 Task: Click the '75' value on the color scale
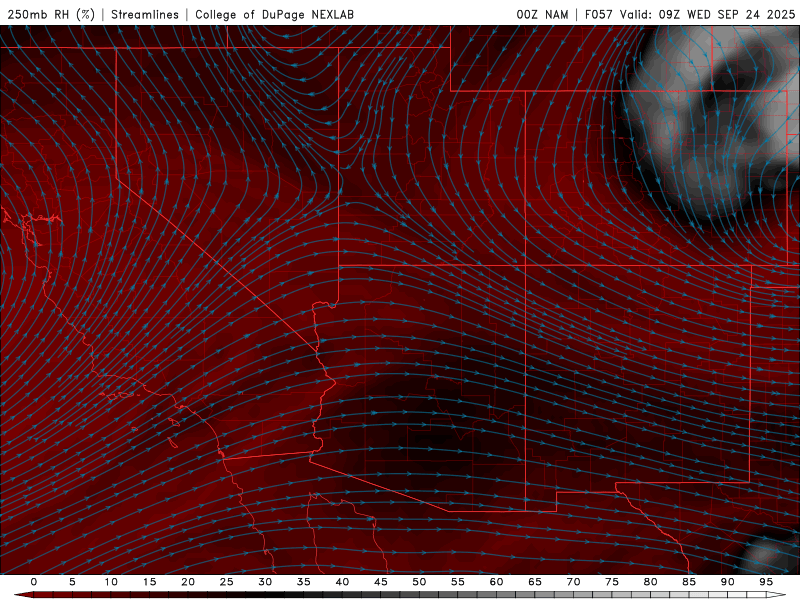coord(612,582)
